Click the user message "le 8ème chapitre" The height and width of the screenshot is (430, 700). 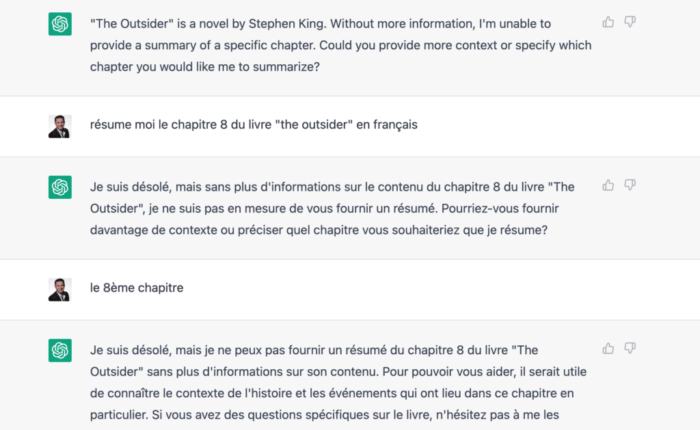136,288
